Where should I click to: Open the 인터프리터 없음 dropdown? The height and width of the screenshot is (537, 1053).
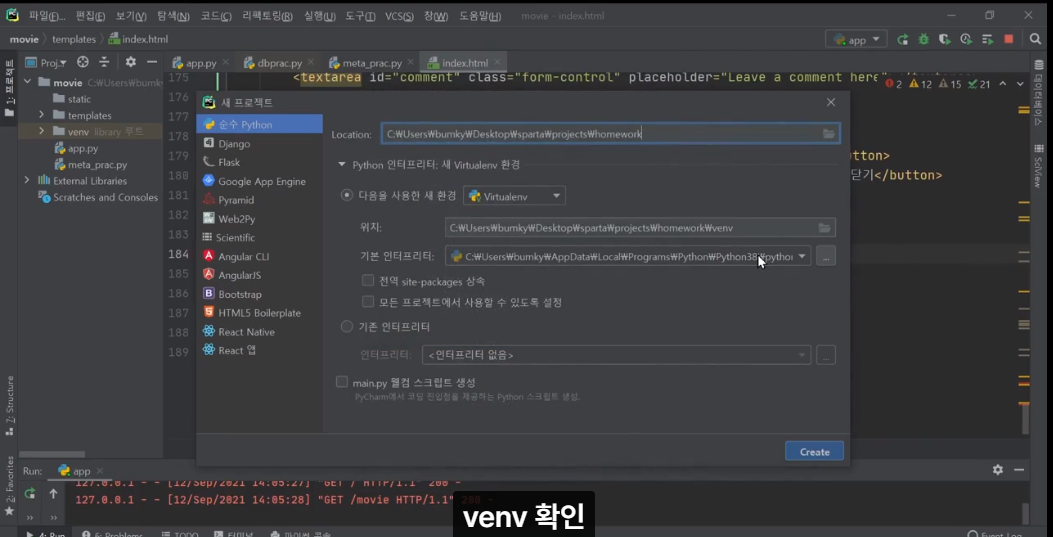pos(616,355)
